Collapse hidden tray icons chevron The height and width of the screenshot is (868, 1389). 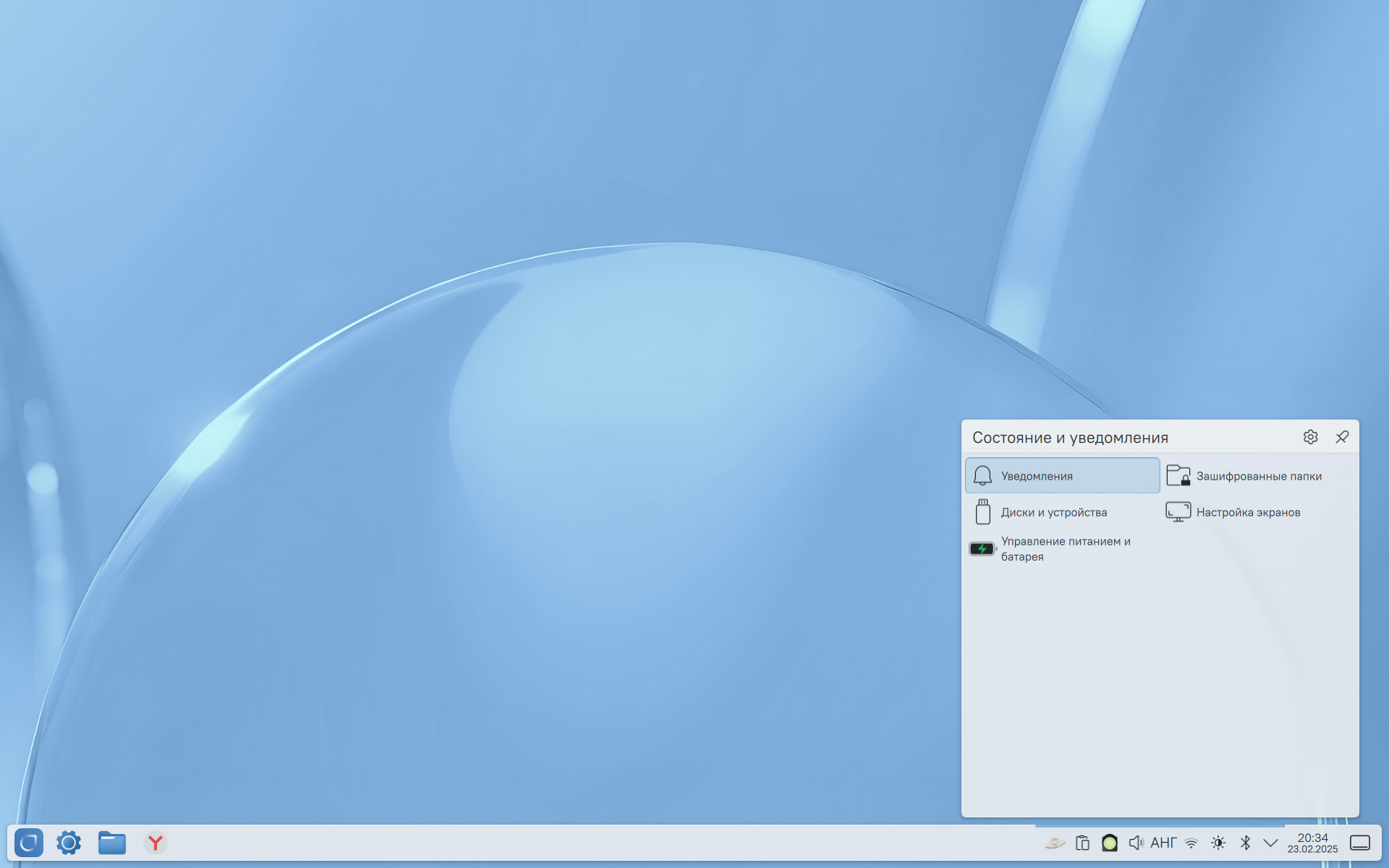click(1270, 843)
